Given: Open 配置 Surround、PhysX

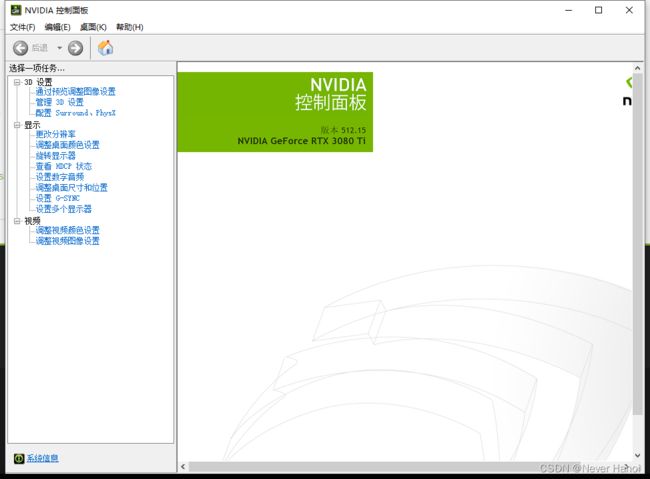Looking at the screenshot, I should coord(75,113).
